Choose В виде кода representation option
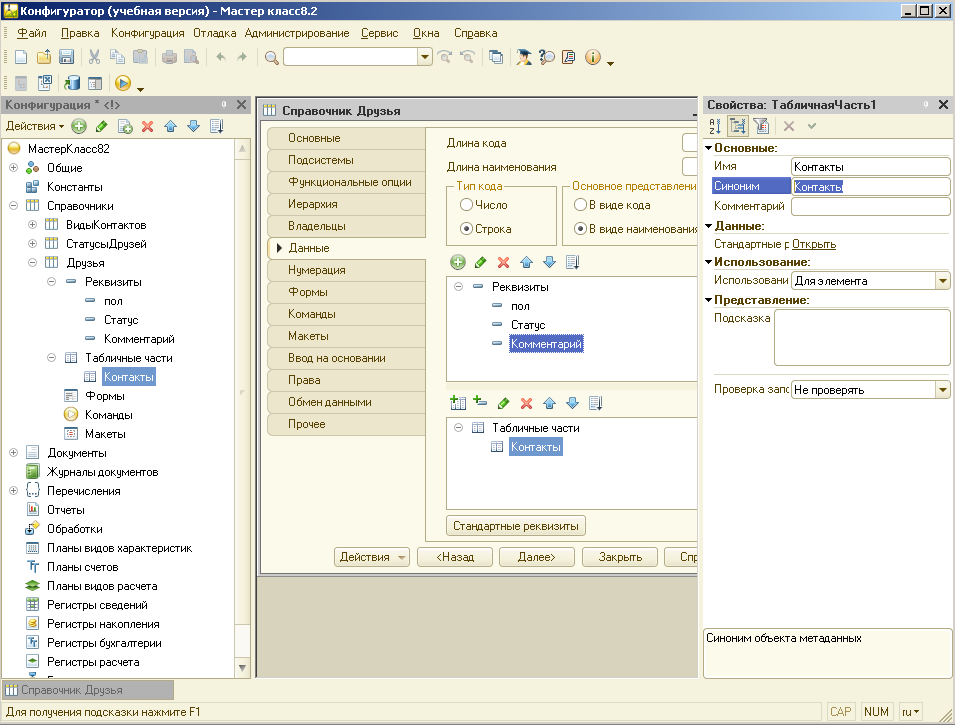Viewport: 956px width, 725px height. pos(580,205)
